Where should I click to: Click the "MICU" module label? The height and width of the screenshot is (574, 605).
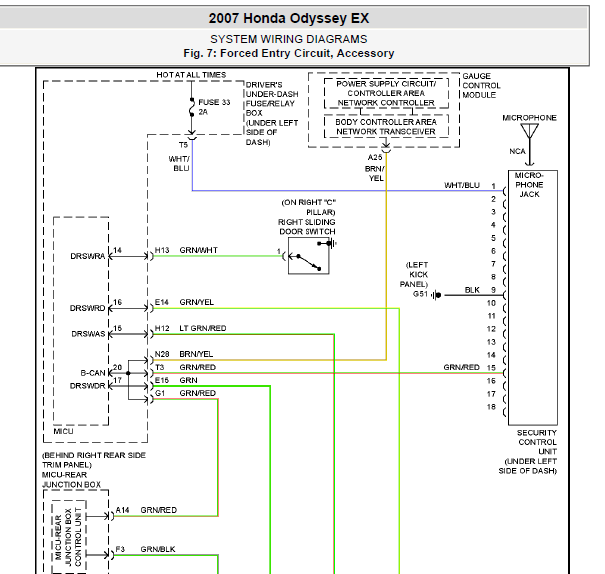[63, 431]
